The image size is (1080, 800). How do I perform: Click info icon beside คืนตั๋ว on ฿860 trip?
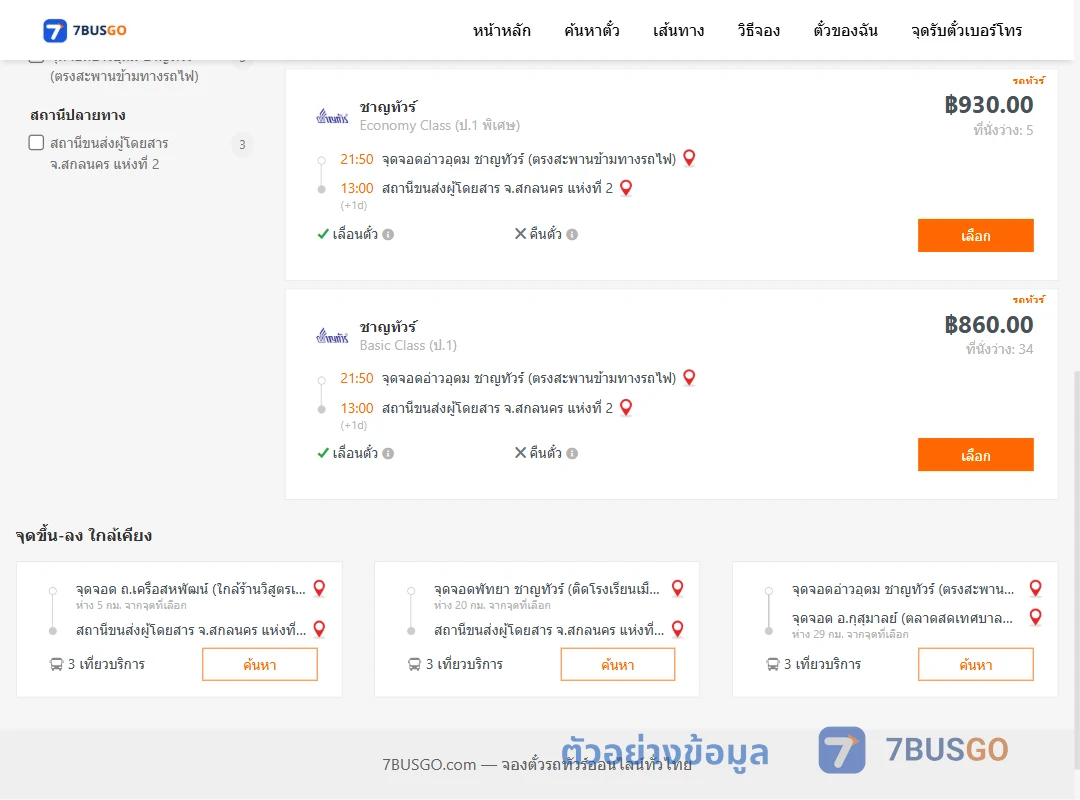click(572, 453)
